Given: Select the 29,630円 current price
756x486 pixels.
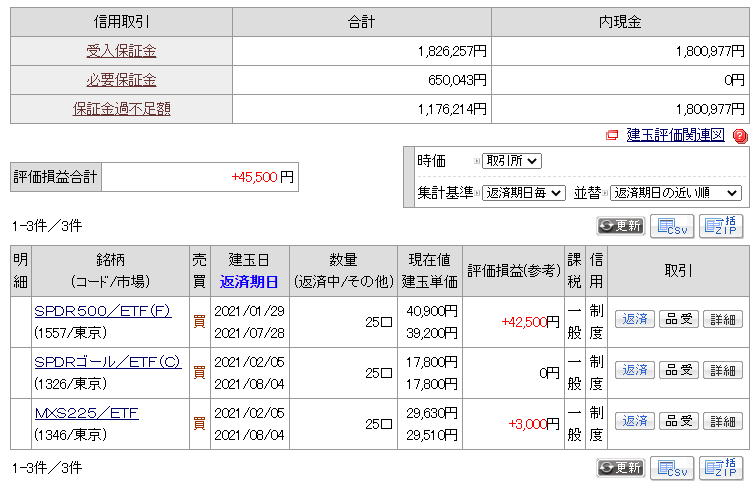Looking at the screenshot, I should [x=432, y=413].
